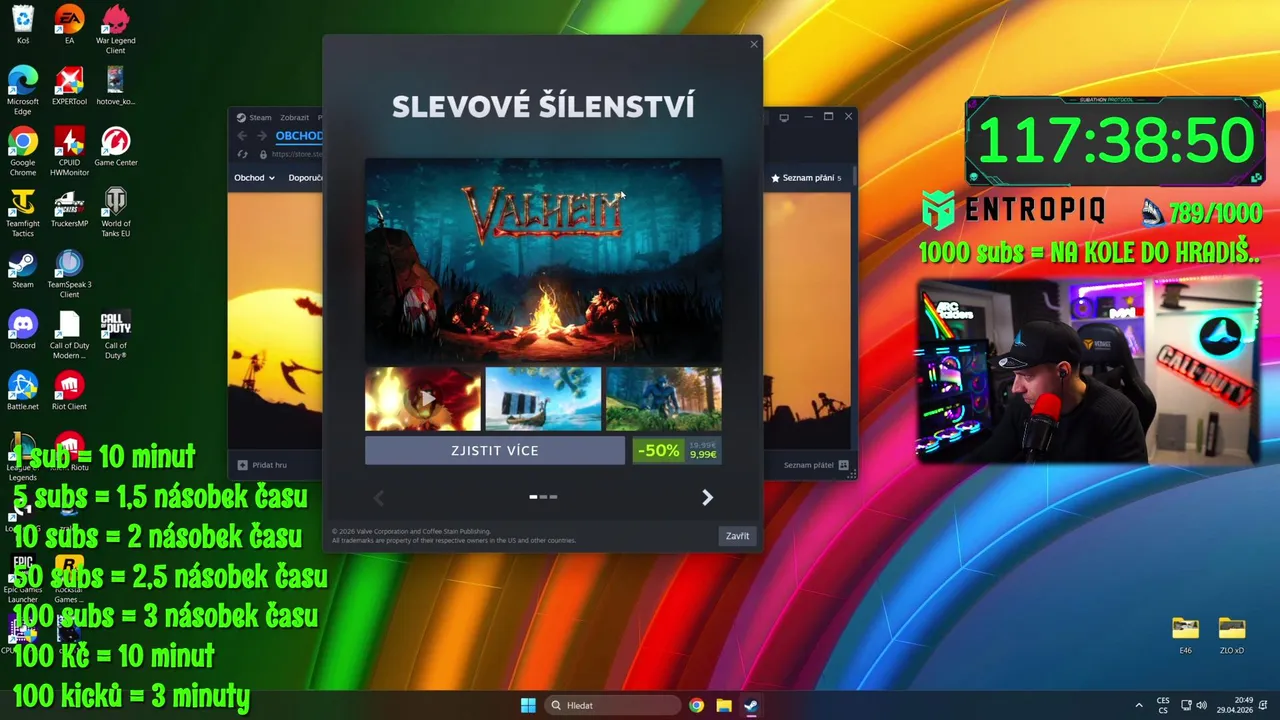This screenshot has height=720, width=1280.
Task: Open Seznam přání wishlist link
Action: 806,178
